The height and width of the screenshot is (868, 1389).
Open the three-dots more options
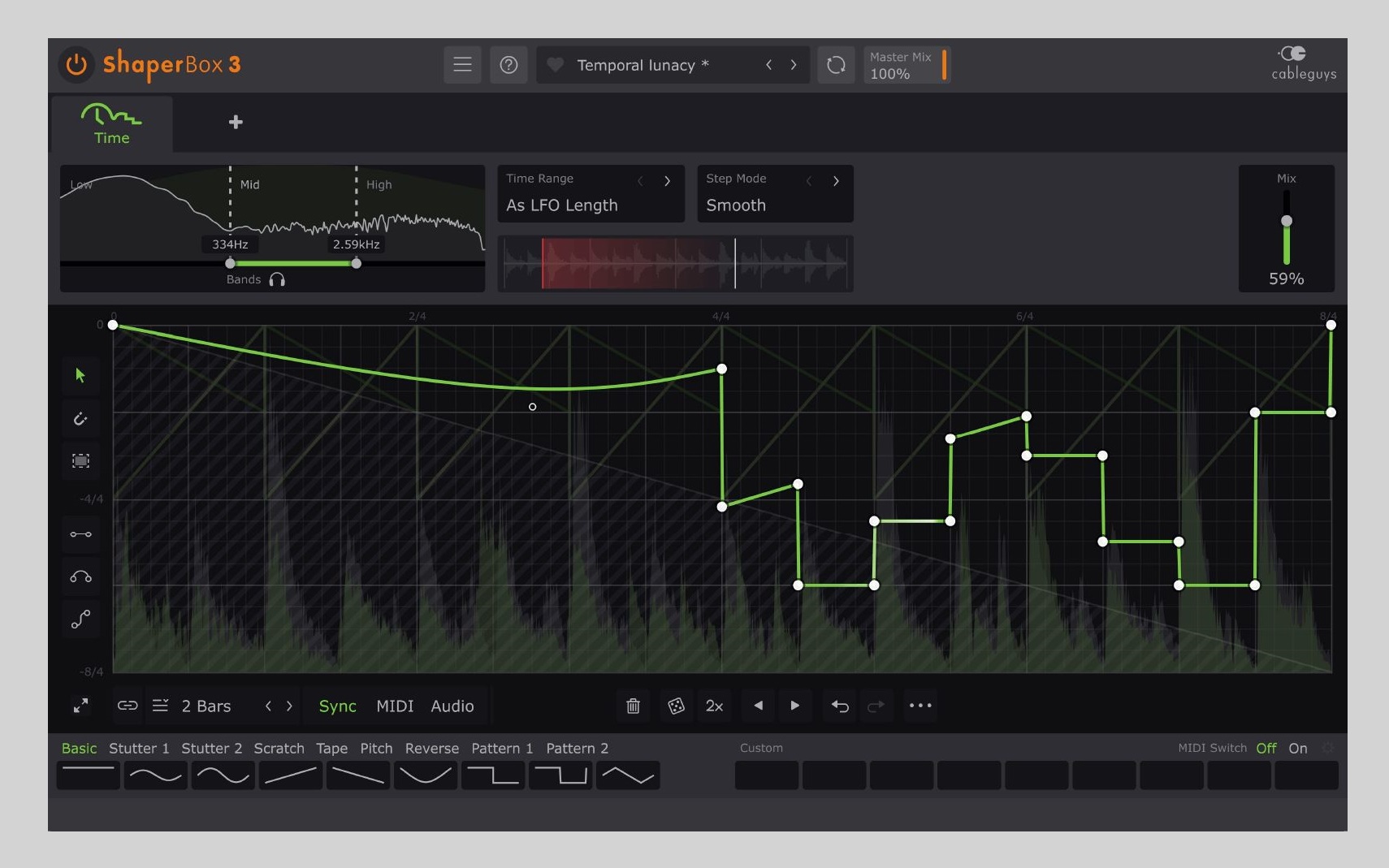click(920, 706)
